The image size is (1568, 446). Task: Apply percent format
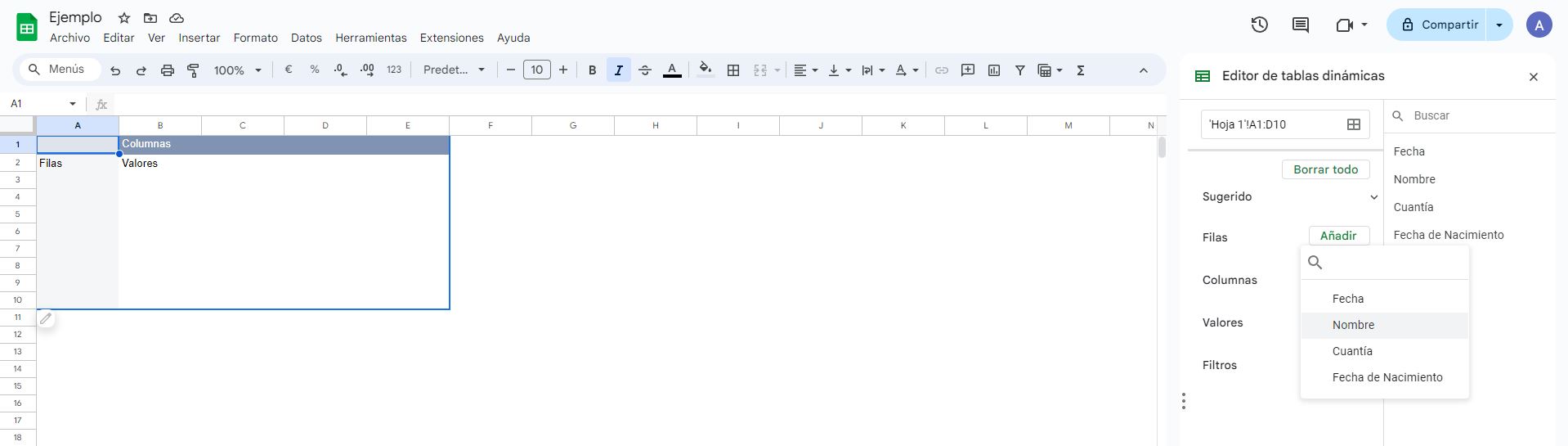click(314, 70)
